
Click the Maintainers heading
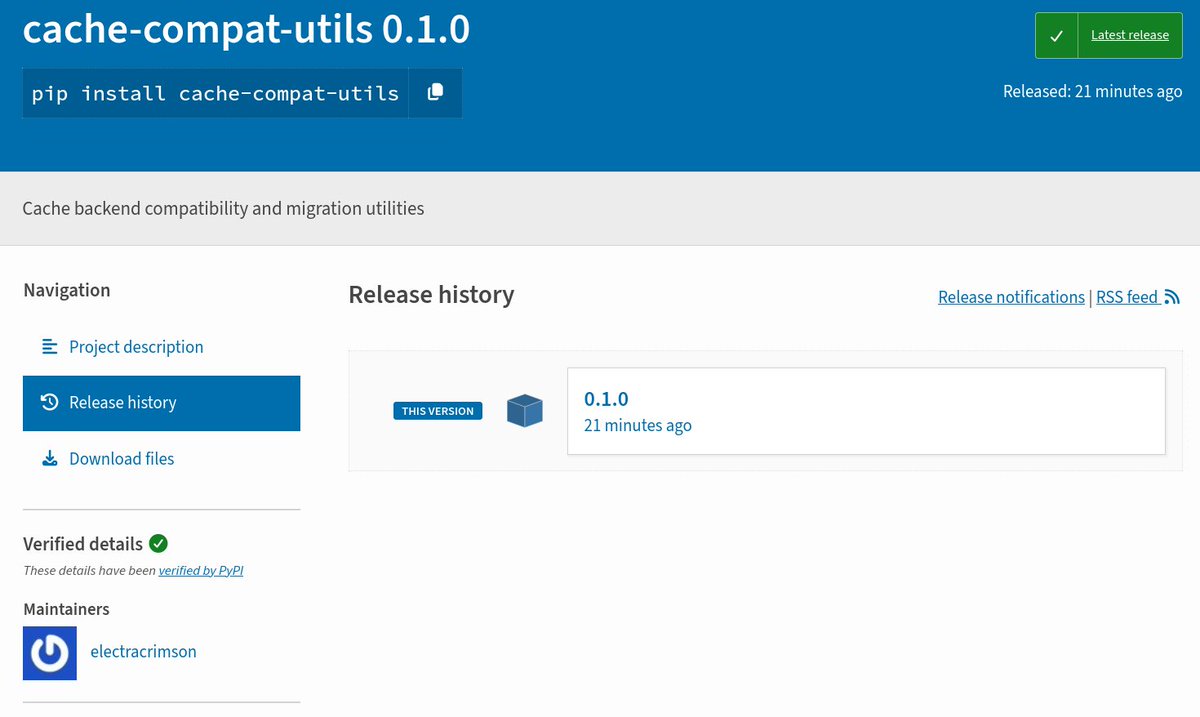click(66, 609)
